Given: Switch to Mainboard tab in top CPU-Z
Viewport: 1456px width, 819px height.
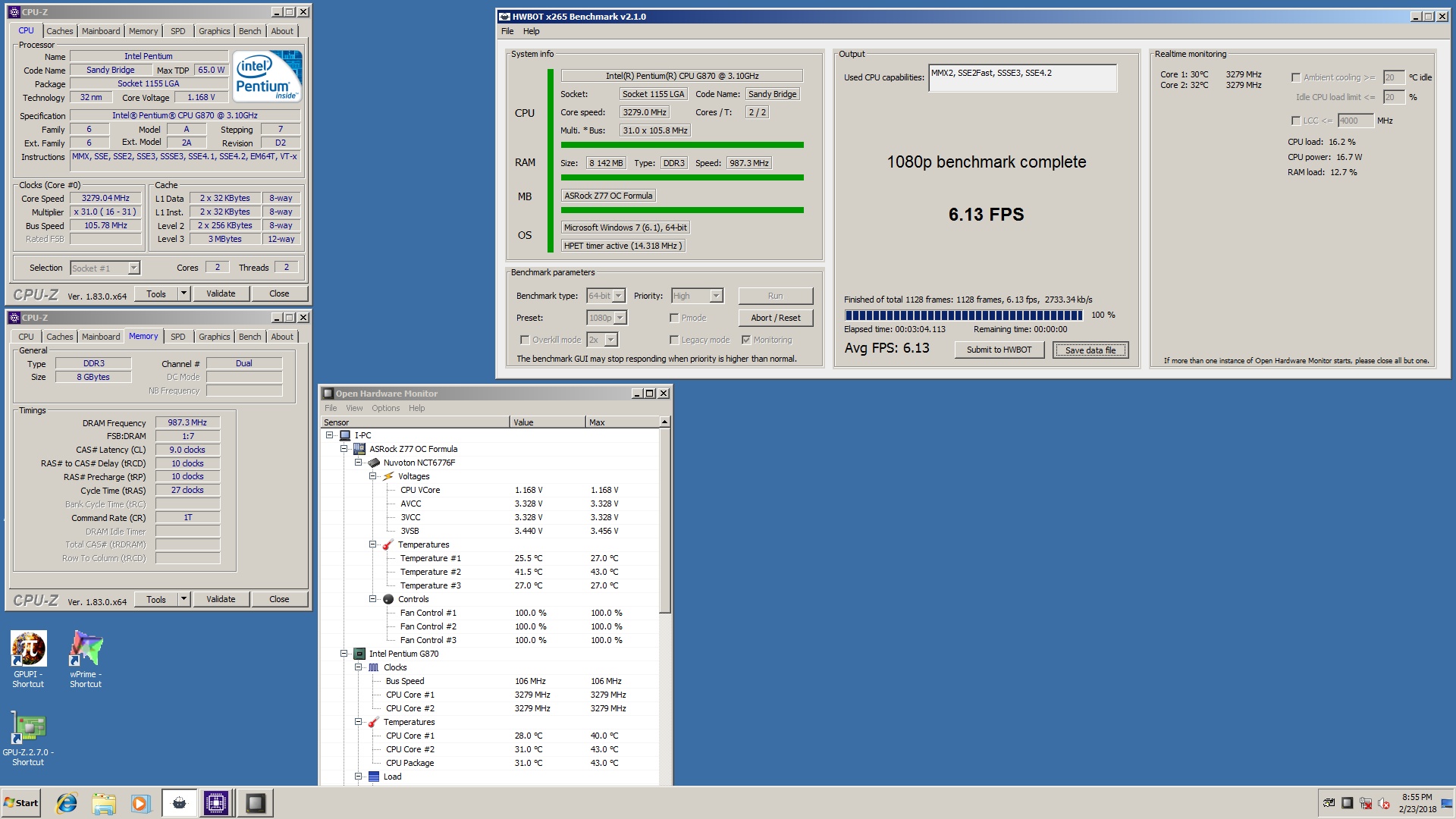Looking at the screenshot, I should coord(101,31).
